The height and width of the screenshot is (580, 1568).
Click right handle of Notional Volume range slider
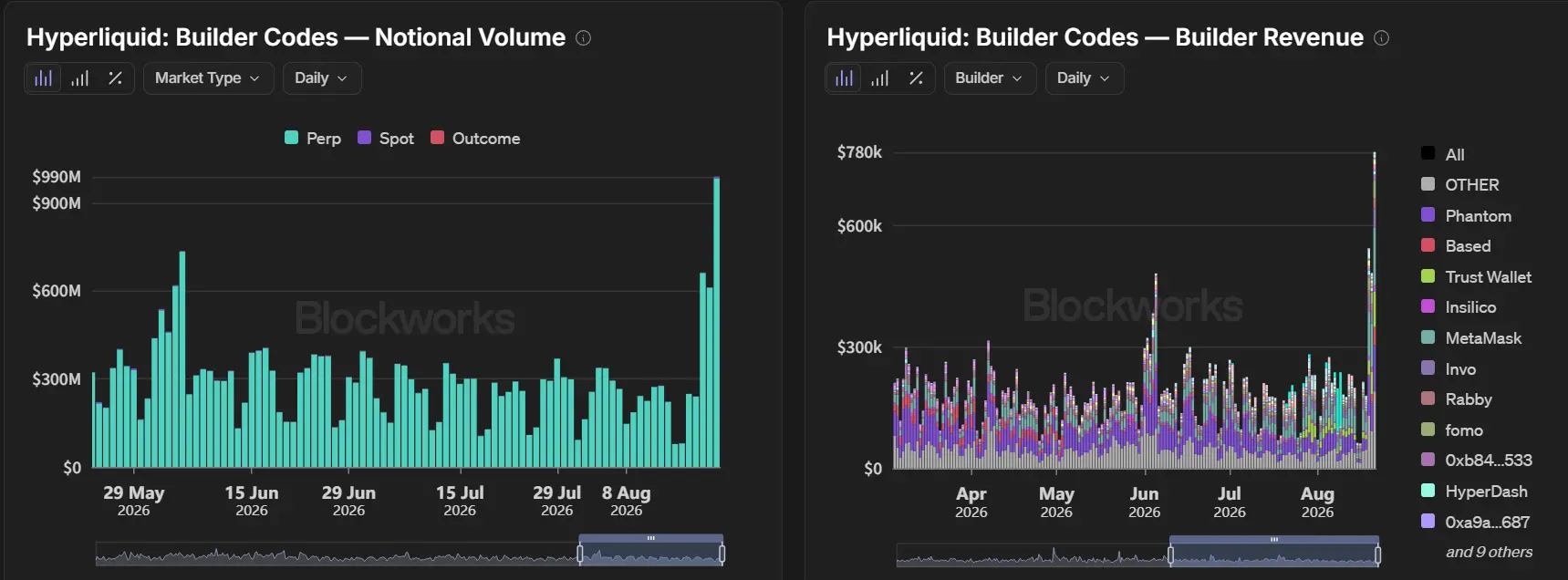[722, 554]
